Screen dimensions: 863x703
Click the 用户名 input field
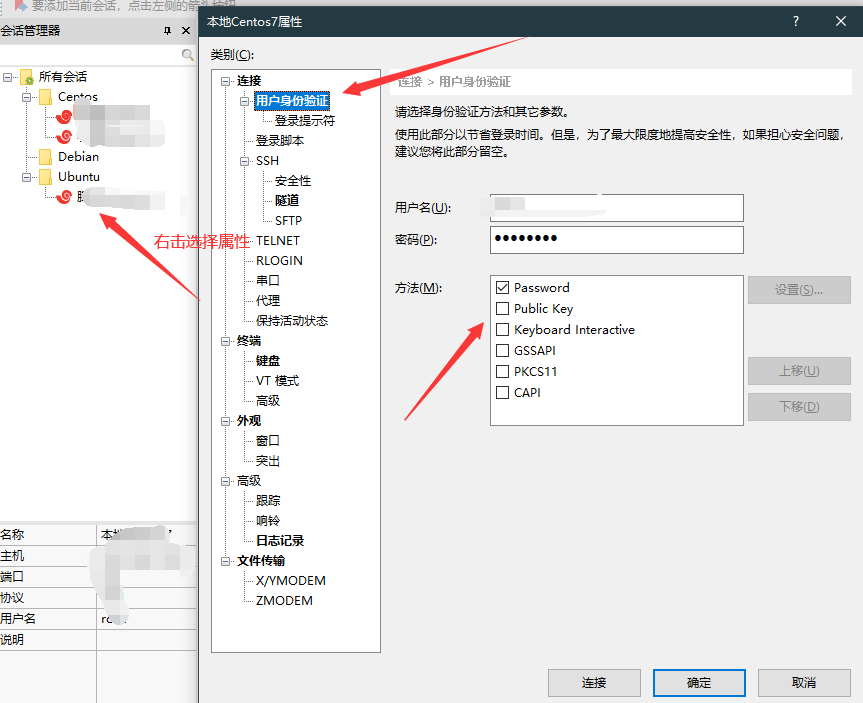(616, 208)
